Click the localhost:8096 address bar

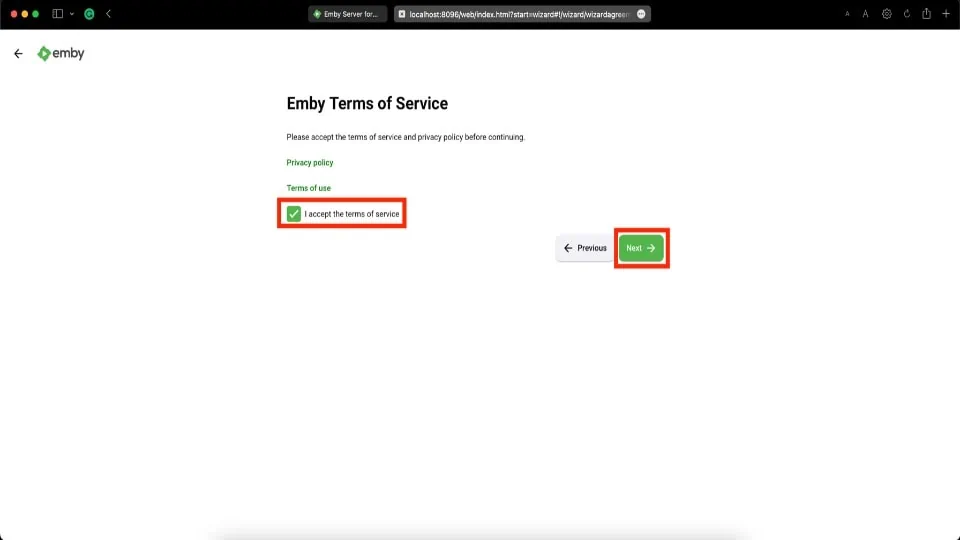pyautogui.click(x=522, y=14)
